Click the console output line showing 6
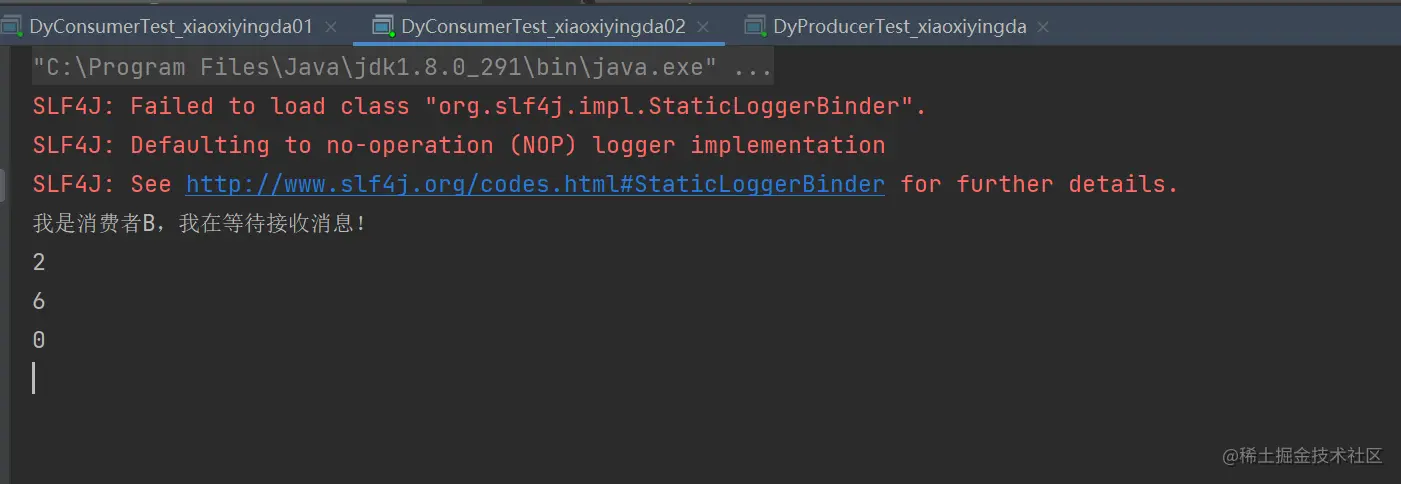The height and width of the screenshot is (484, 1401). 39,301
